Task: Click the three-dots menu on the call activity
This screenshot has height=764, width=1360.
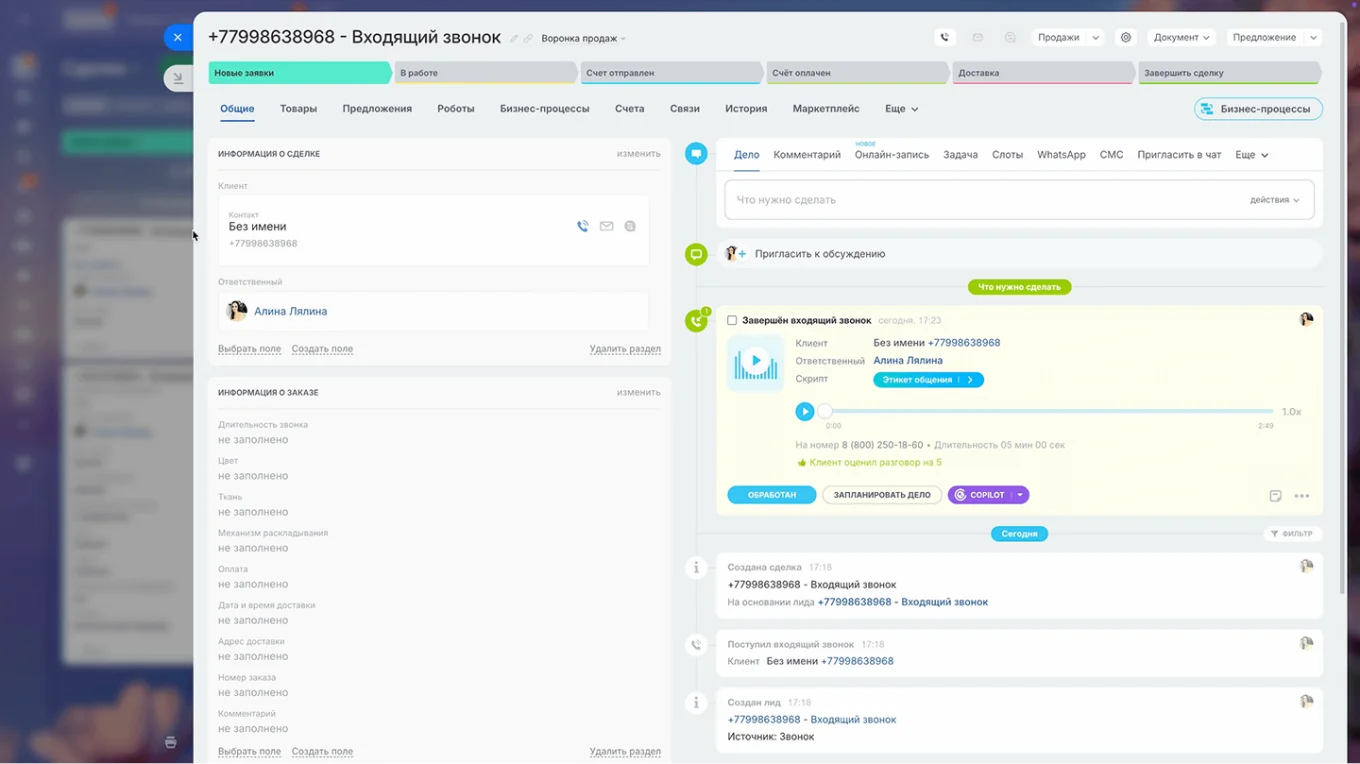Action: coord(1302,496)
